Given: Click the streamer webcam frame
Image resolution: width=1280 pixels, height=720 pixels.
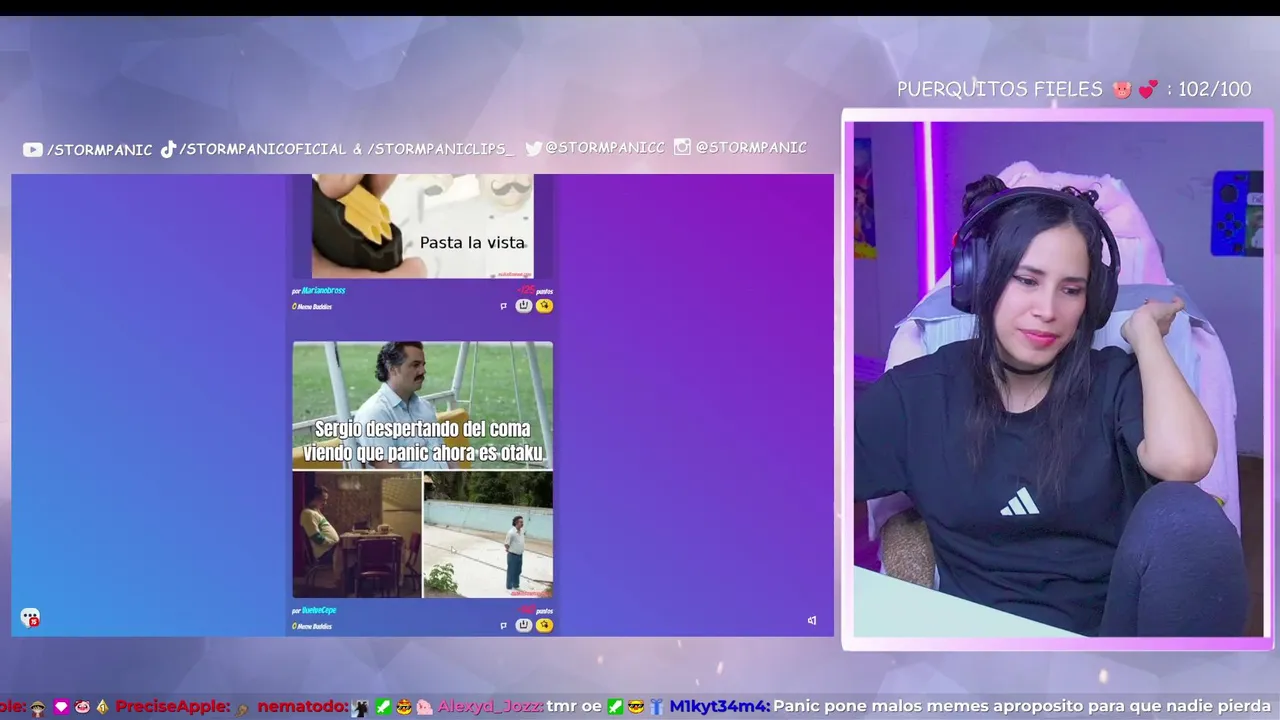Looking at the screenshot, I should 1057,380.
